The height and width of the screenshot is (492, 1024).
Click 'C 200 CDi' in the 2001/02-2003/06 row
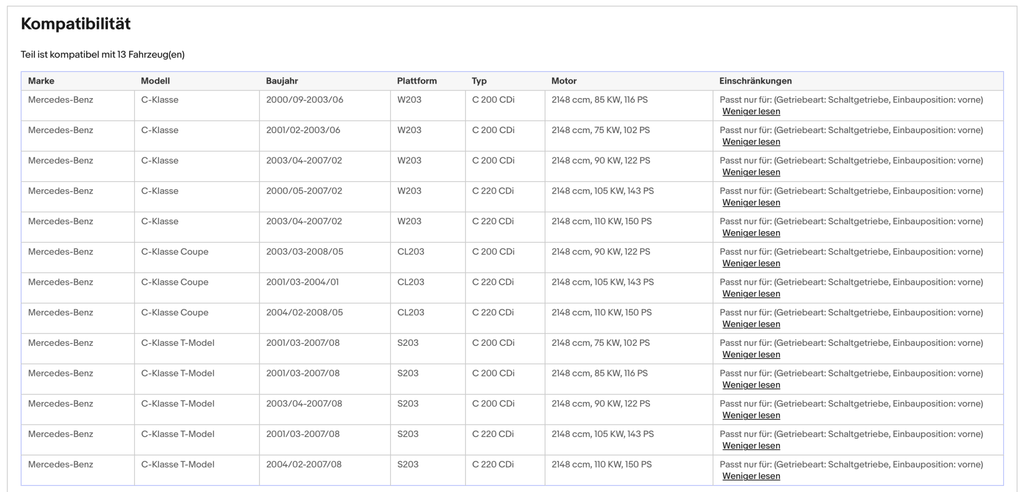[493, 130]
